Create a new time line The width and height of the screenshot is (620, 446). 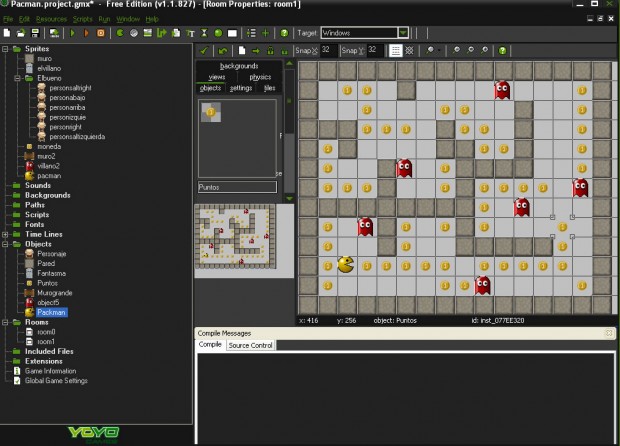pyautogui.click(x=204, y=33)
